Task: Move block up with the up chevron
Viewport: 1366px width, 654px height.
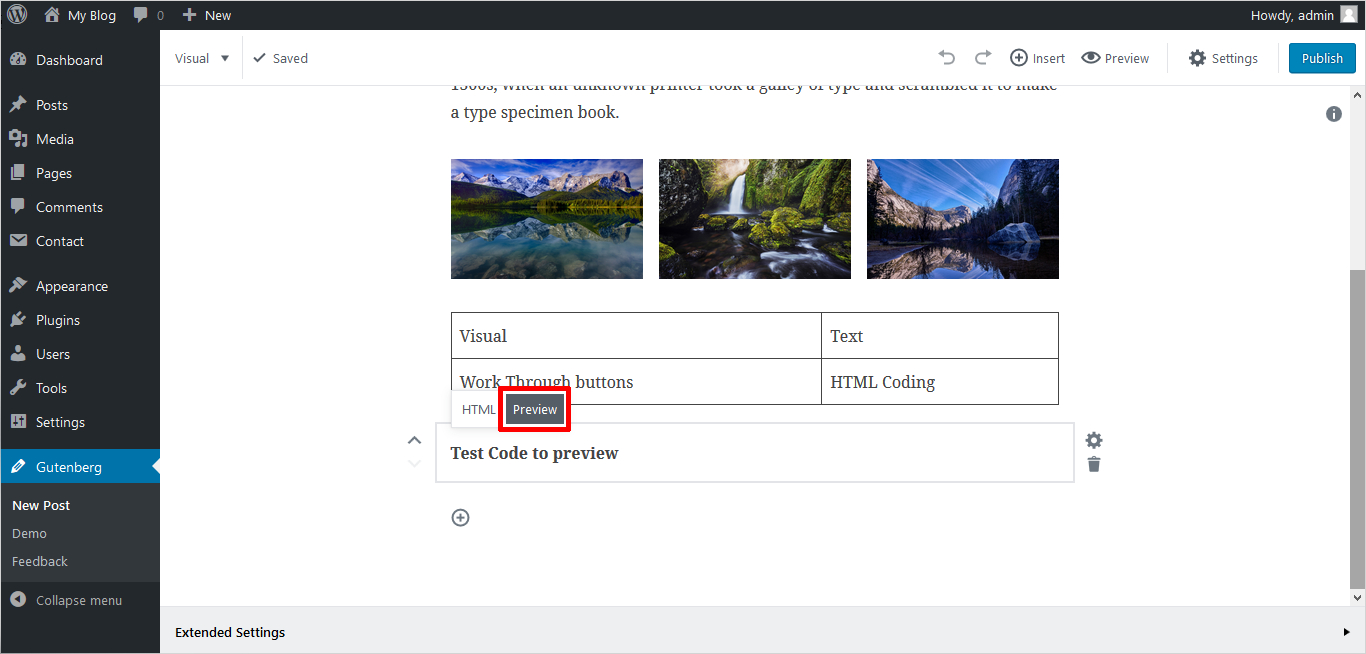Action: coord(414,440)
